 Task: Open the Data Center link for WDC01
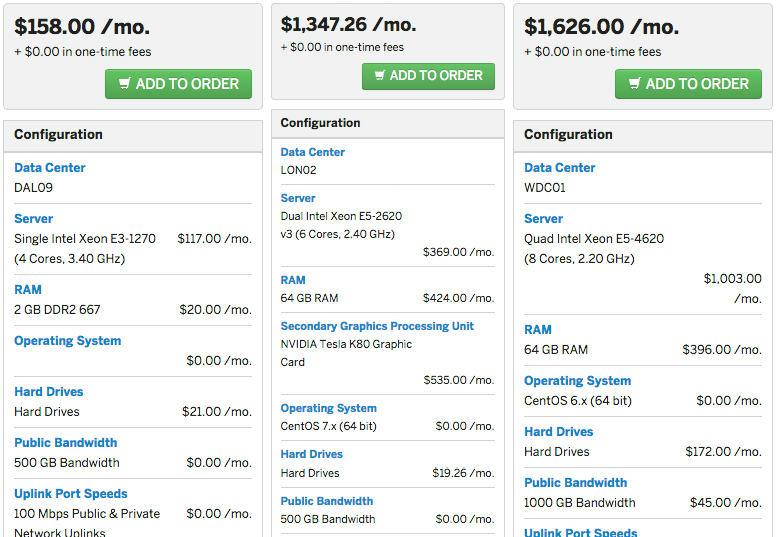[x=560, y=168]
